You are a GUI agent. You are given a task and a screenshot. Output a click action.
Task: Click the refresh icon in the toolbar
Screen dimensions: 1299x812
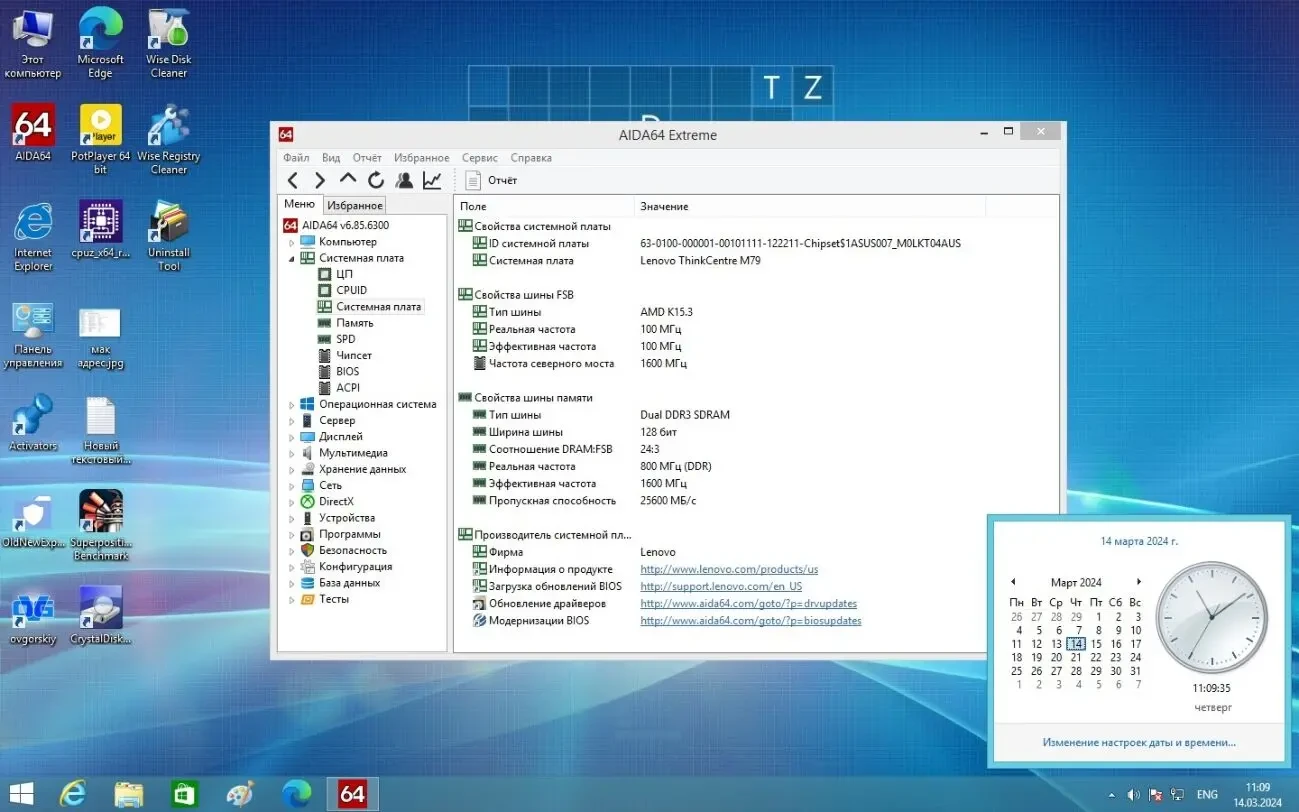pyautogui.click(x=375, y=180)
